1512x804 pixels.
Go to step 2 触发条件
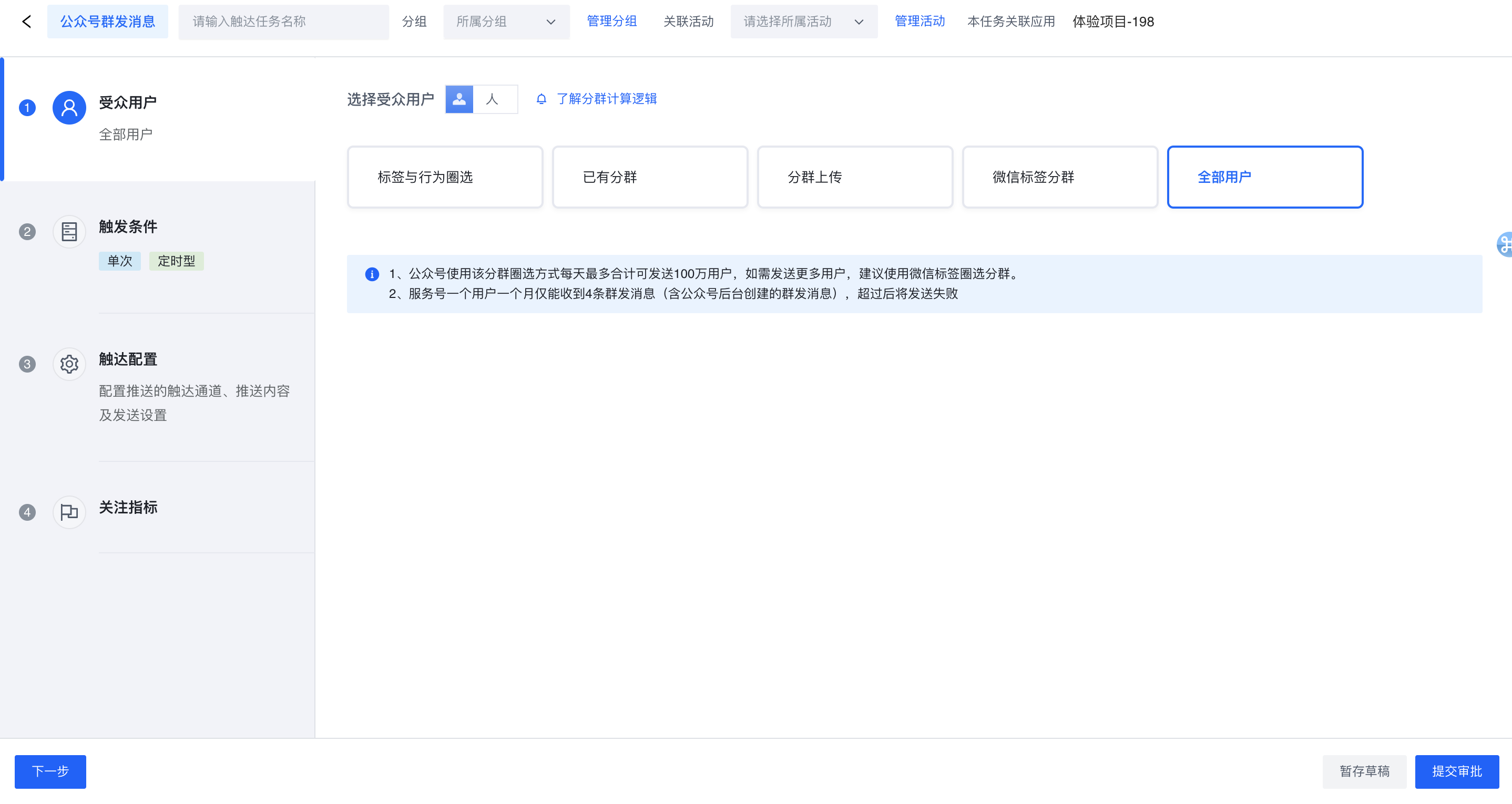click(x=128, y=226)
